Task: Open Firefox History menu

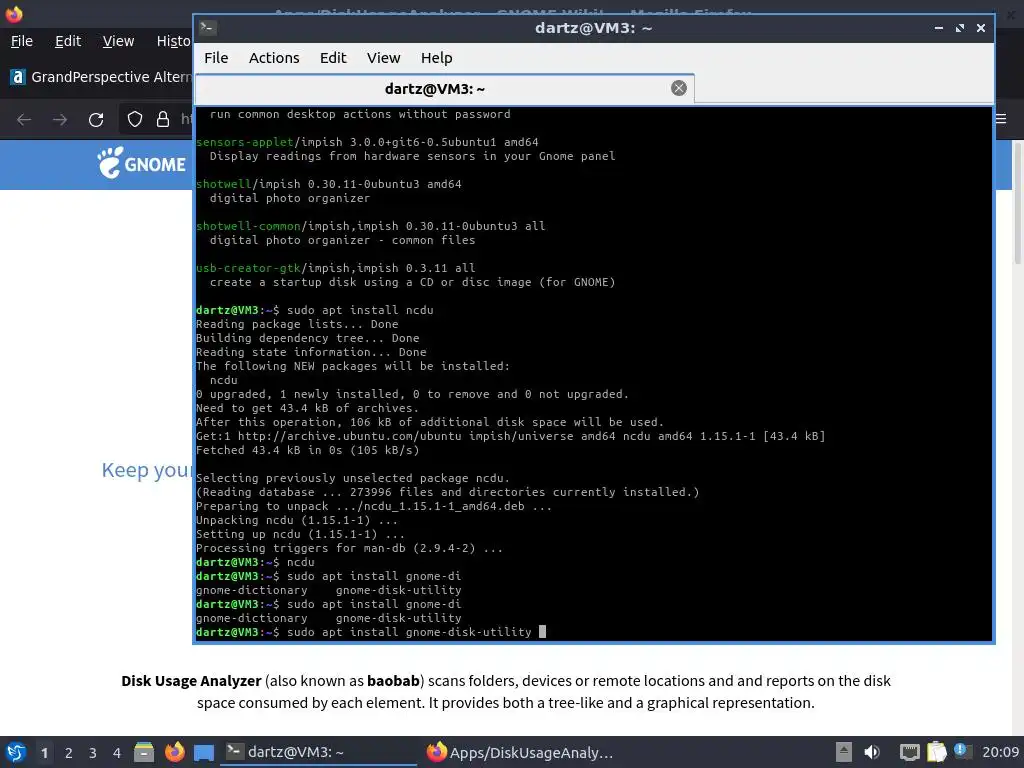Action: click(173, 41)
